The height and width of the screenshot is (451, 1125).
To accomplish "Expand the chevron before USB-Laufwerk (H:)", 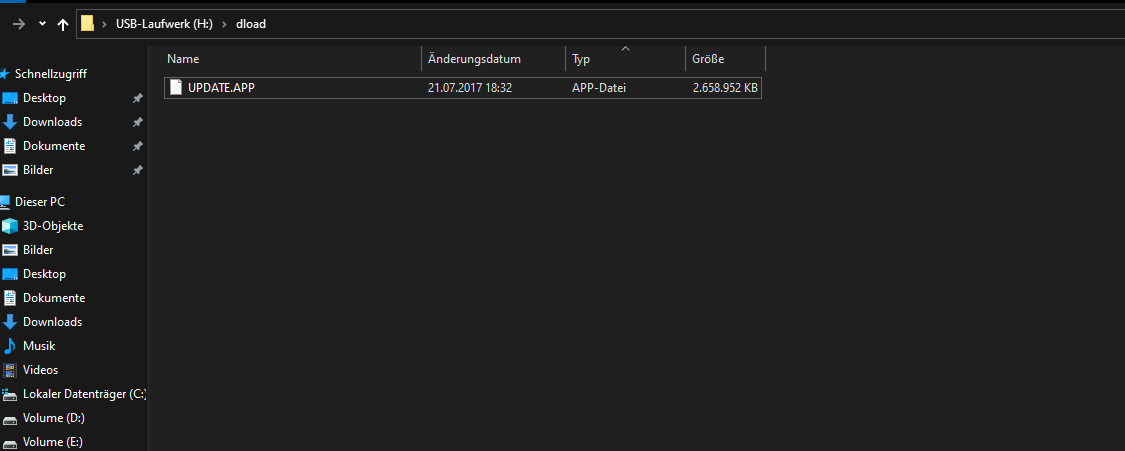I will coord(105,24).
